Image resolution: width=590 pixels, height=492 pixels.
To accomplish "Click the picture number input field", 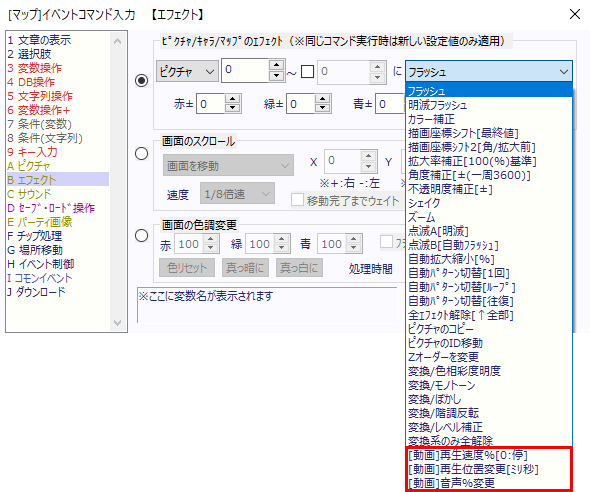I will point(245,70).
